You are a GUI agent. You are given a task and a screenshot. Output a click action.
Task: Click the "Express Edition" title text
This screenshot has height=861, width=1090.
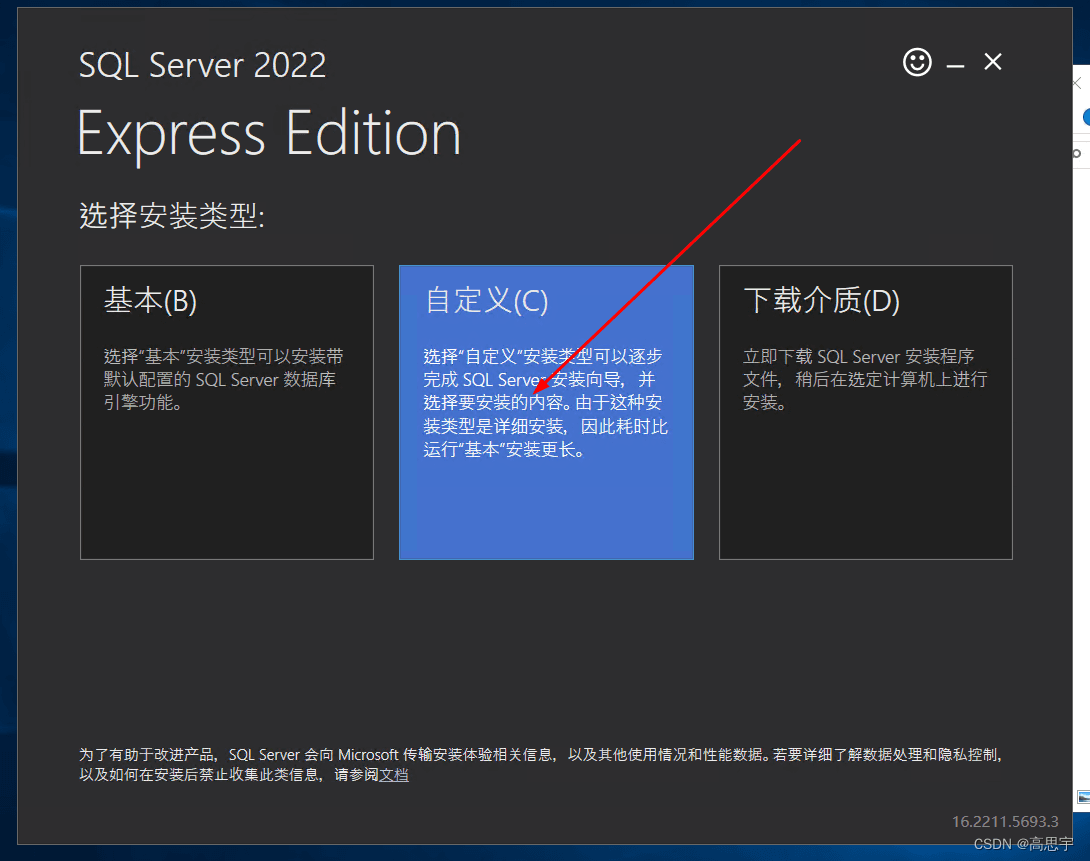(269, 134)
